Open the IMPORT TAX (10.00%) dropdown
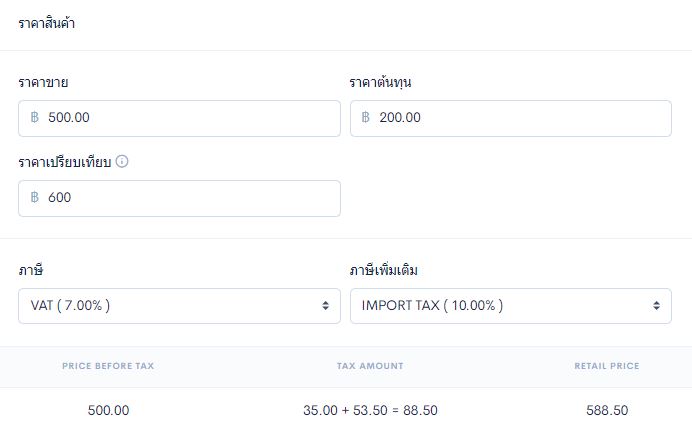Image resolution: width=692 pixels, height=432 pixels. pyautogui.click(x=511, y=306)
